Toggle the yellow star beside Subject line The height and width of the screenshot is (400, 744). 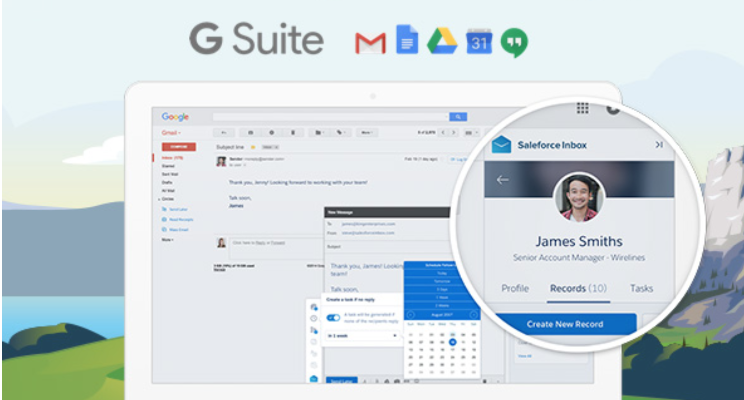click(x=253, y=147)
